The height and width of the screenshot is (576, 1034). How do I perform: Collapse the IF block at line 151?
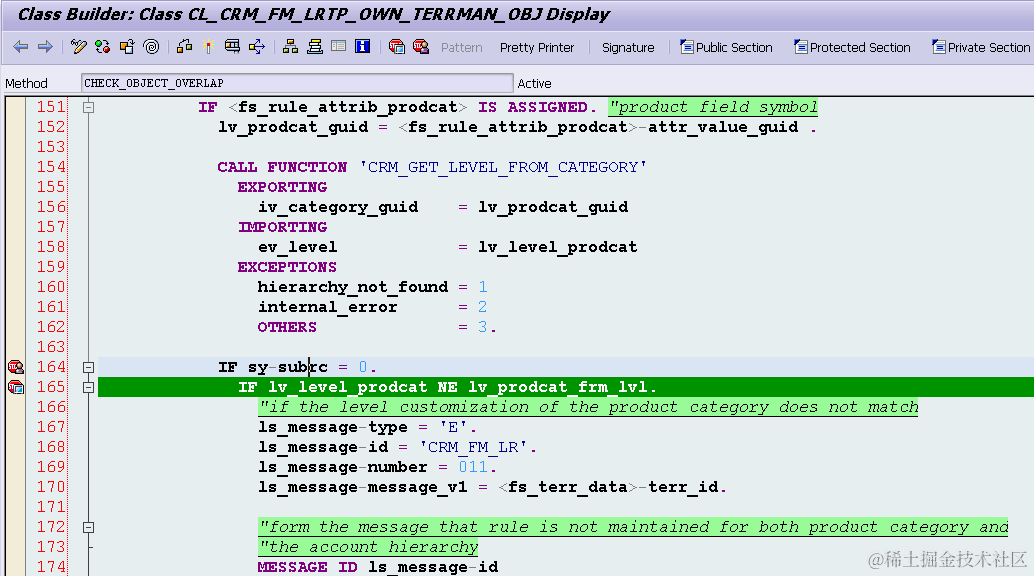click(x=88, y=107)
